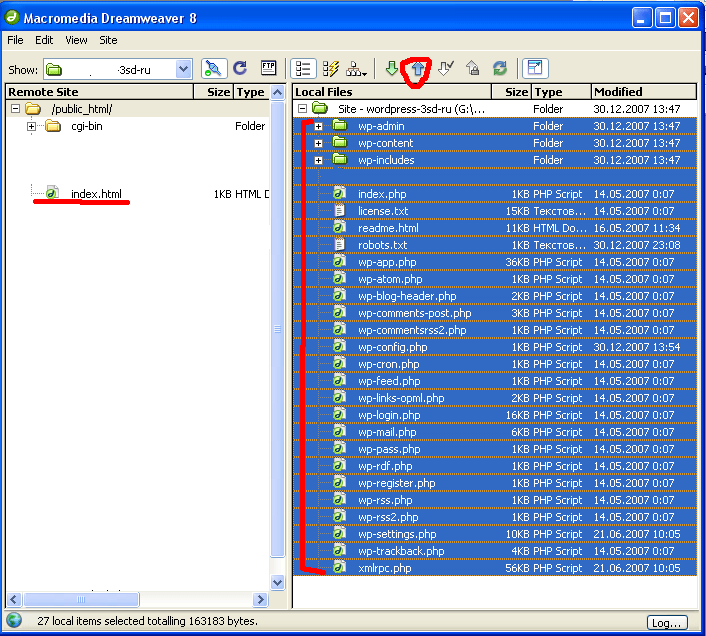Switch to Testing Server view
The image size is (706, 636).
tap(330, 69)
